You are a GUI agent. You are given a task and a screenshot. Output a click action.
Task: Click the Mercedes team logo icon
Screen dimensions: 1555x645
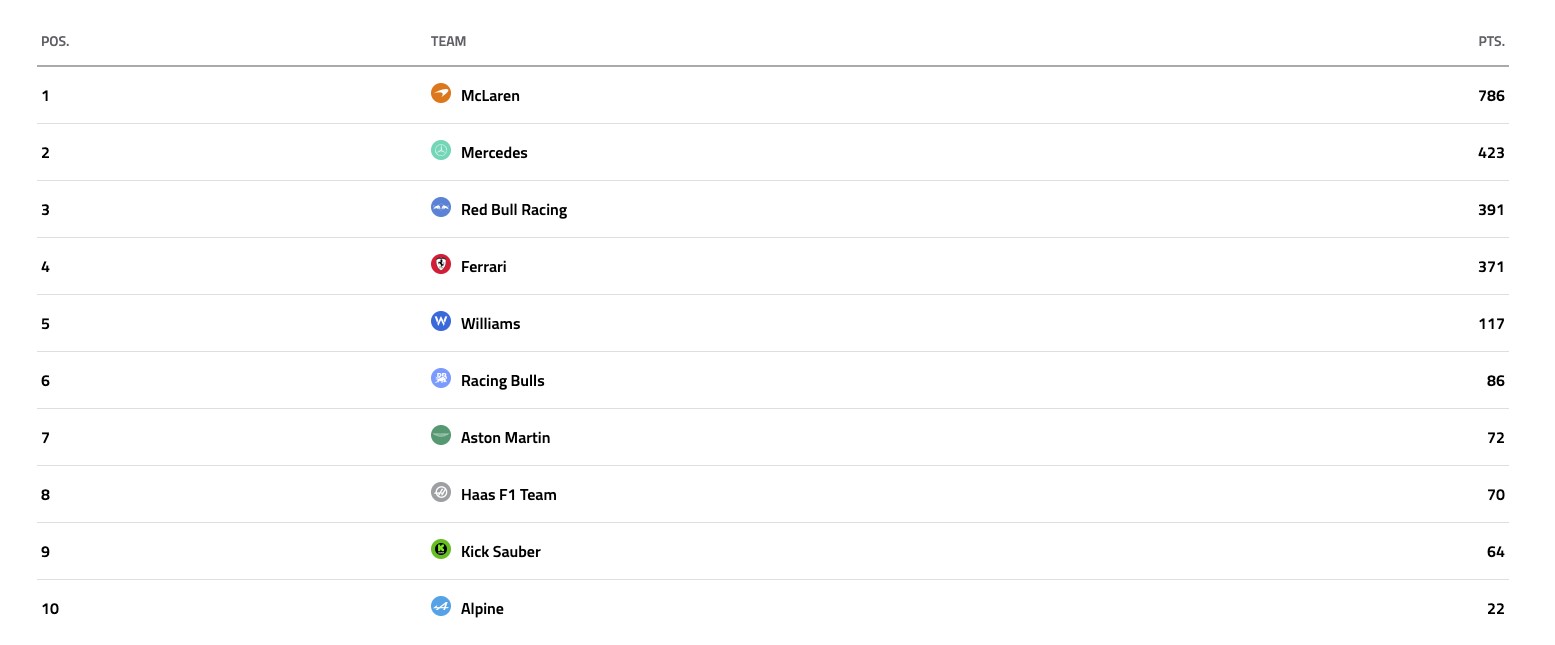(x=441, y=150)
